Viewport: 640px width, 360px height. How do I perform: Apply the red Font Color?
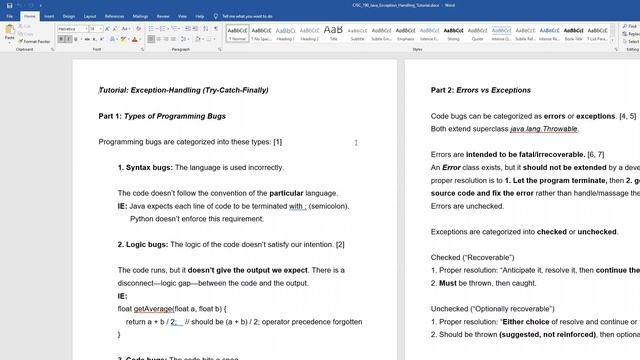click(x=135, y=39)
